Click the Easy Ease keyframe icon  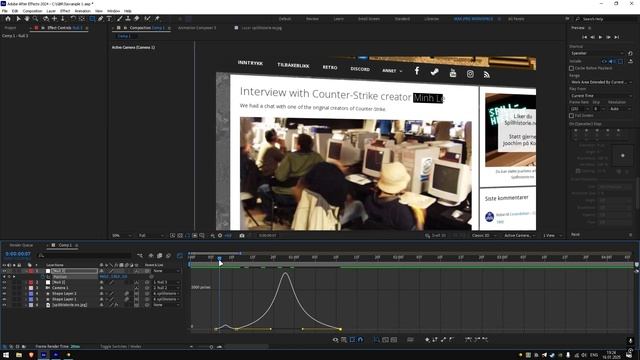[468, 340]
